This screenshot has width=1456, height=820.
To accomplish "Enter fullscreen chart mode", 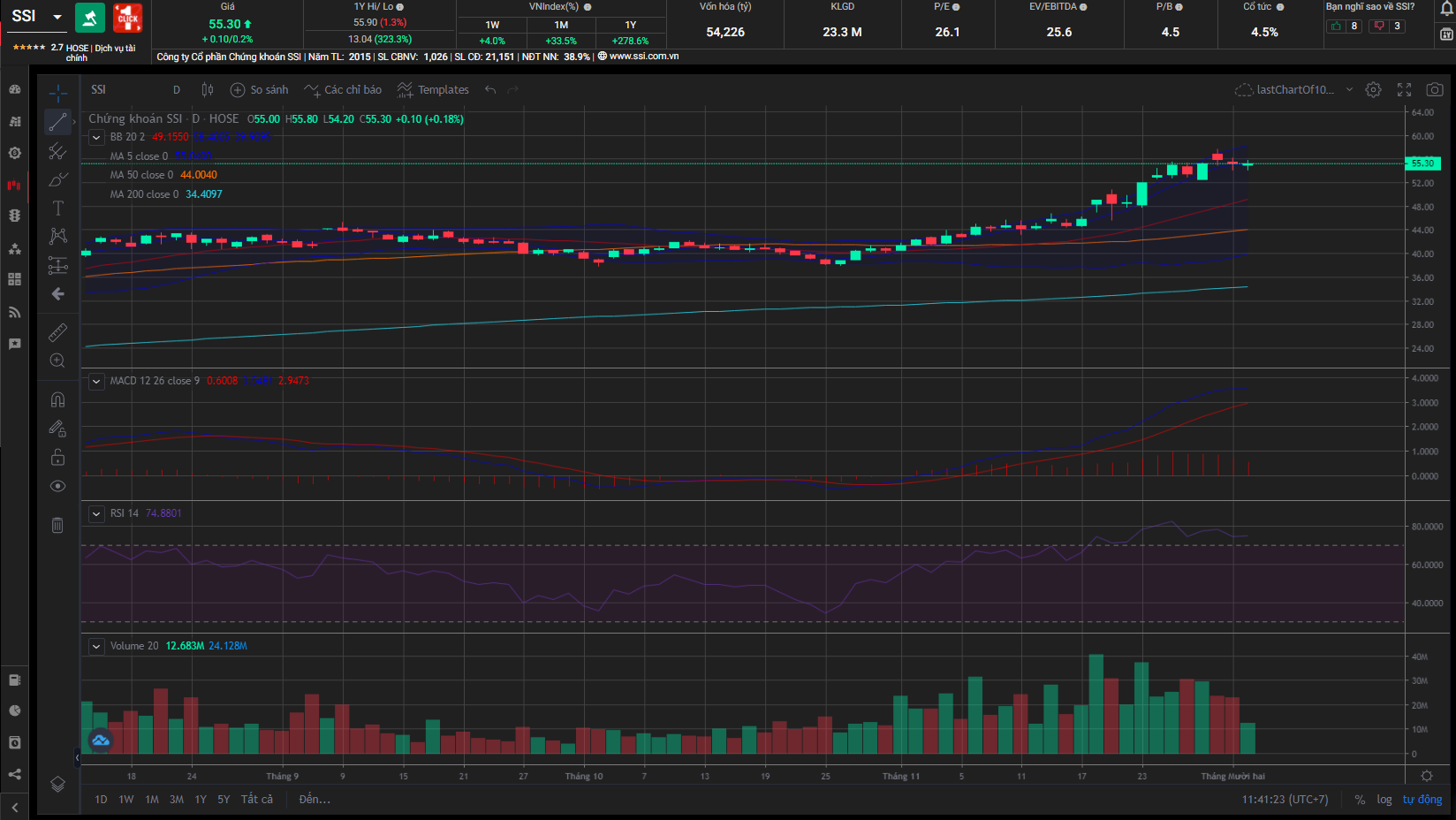I will [x=1404, y=90].
